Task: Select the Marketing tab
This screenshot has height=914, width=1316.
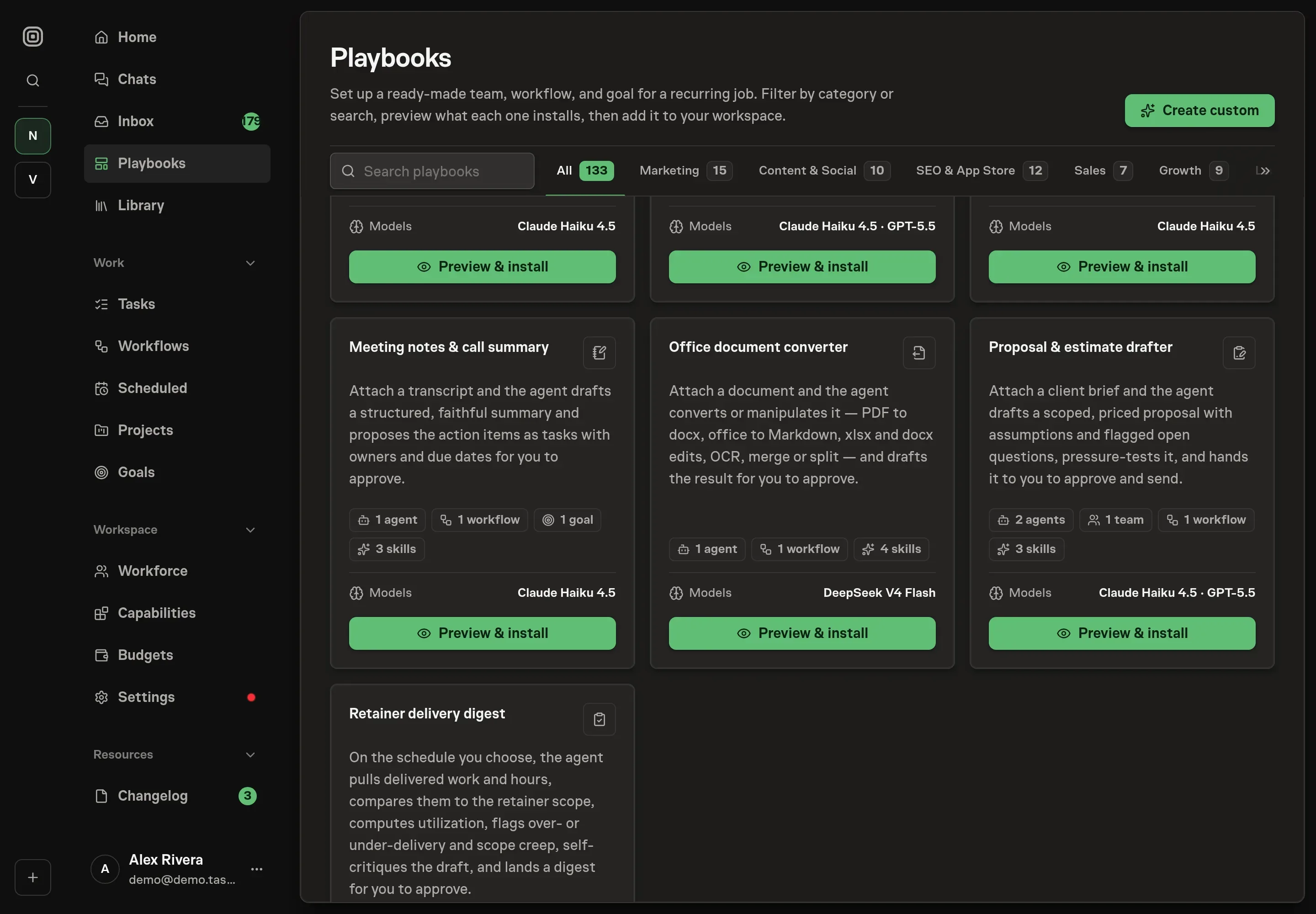Action: coord(685,170)
